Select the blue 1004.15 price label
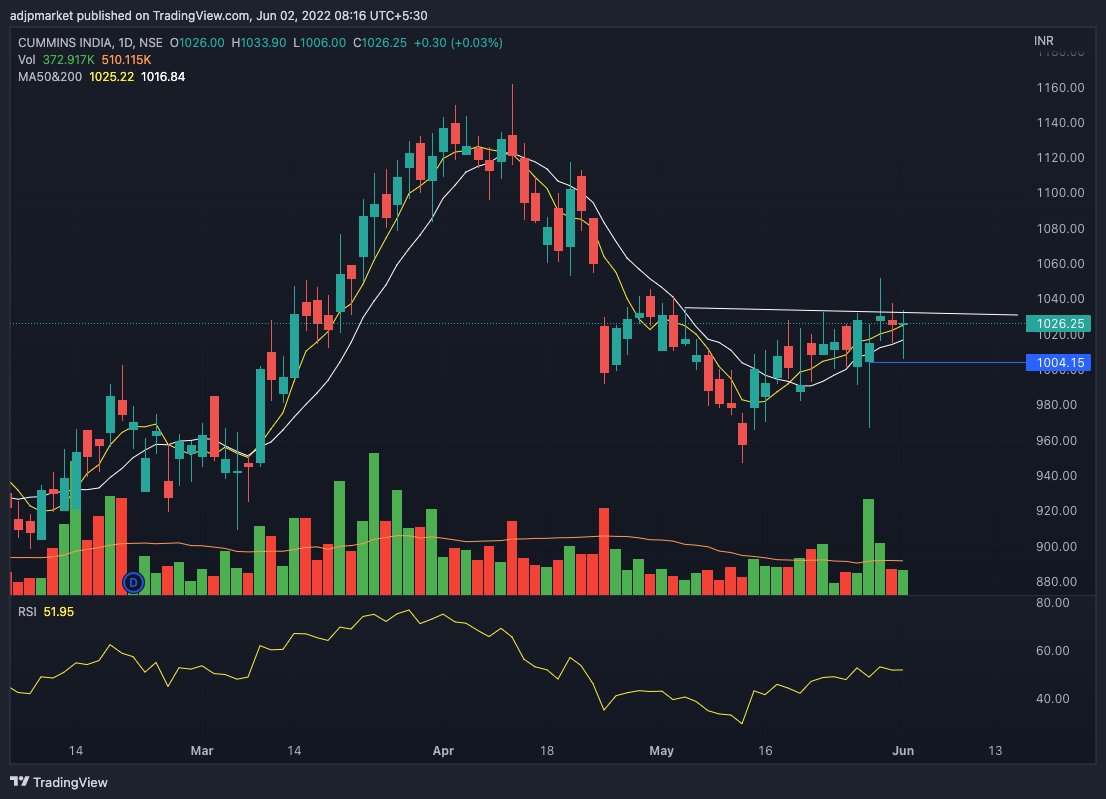The image size is (1106, 799). [x=1058, y=363]
